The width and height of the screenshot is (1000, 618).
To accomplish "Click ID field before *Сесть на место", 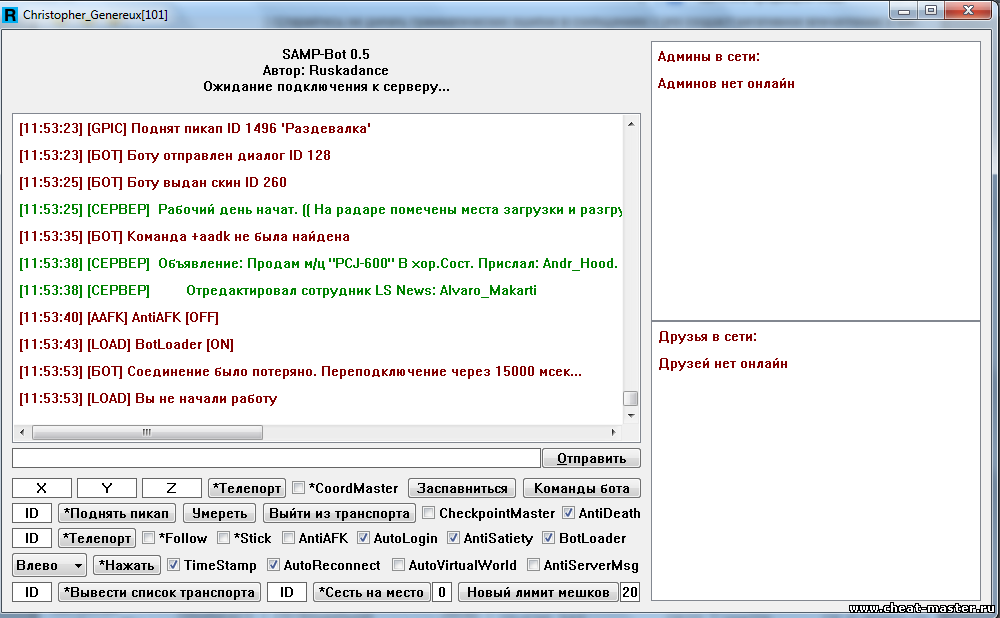I will [287, 592].
